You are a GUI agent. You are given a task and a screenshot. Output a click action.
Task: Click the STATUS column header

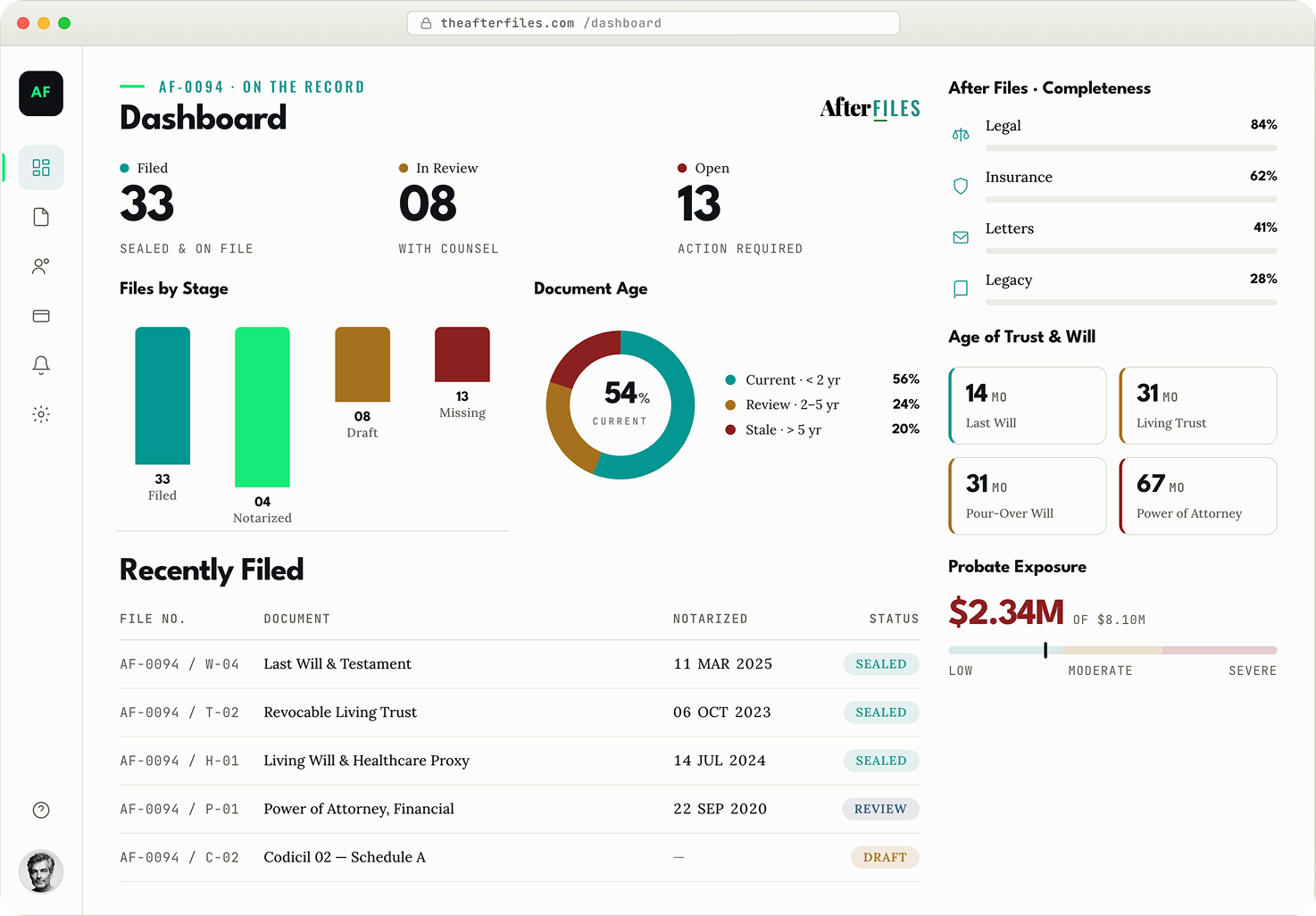click(x=895, y=619)
